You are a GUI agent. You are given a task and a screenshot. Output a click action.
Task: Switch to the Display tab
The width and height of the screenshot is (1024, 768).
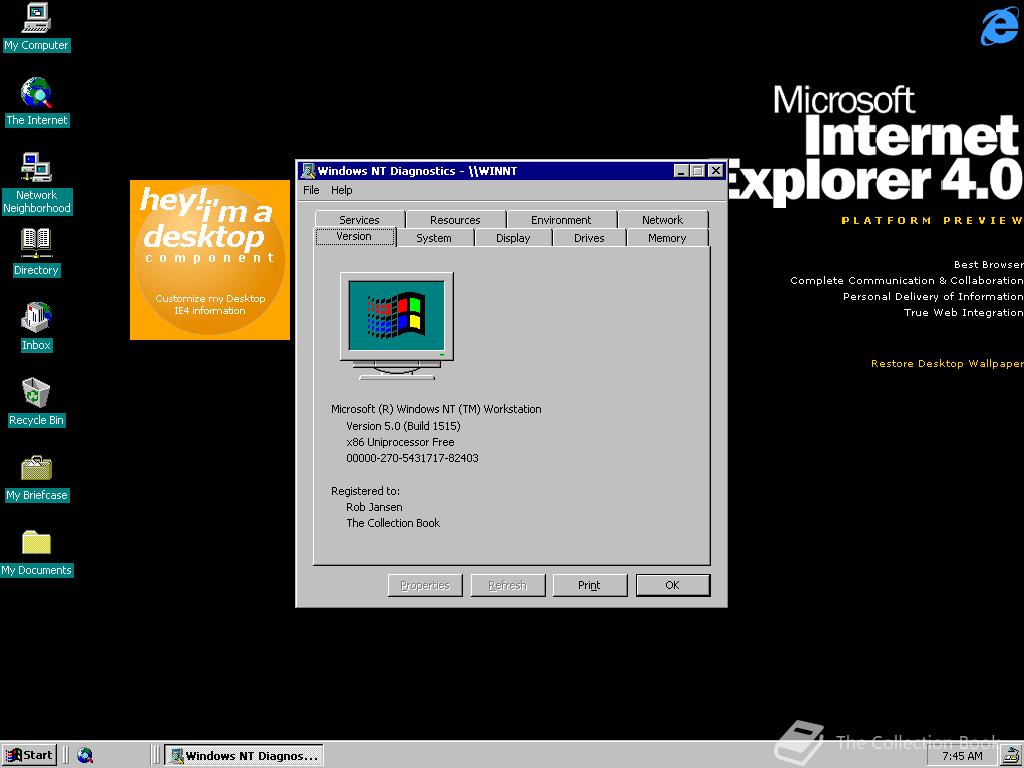pos(513,238)
